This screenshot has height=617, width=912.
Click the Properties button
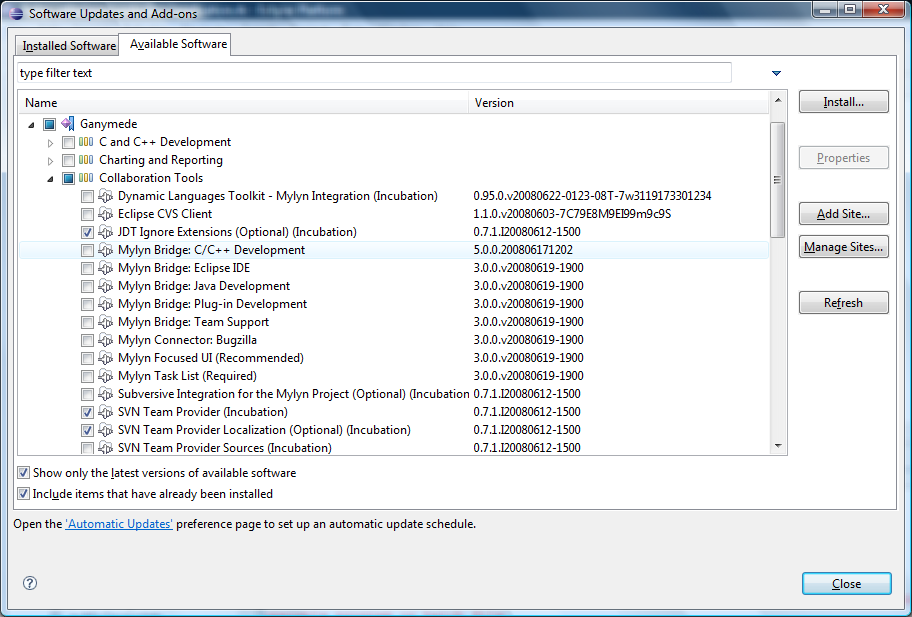[x=843, y=158]
